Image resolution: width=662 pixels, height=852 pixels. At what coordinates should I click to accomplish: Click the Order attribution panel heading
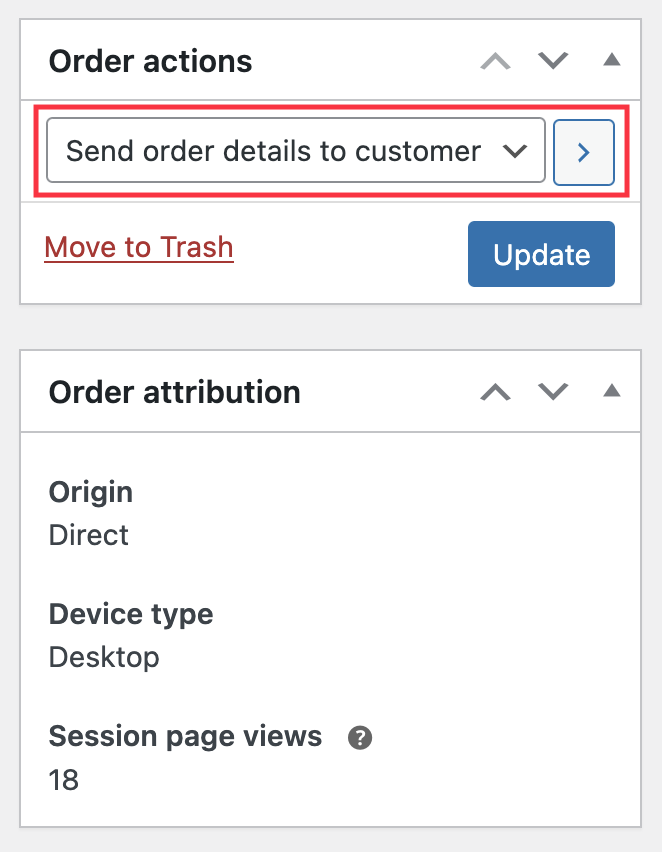coord(175,391)
